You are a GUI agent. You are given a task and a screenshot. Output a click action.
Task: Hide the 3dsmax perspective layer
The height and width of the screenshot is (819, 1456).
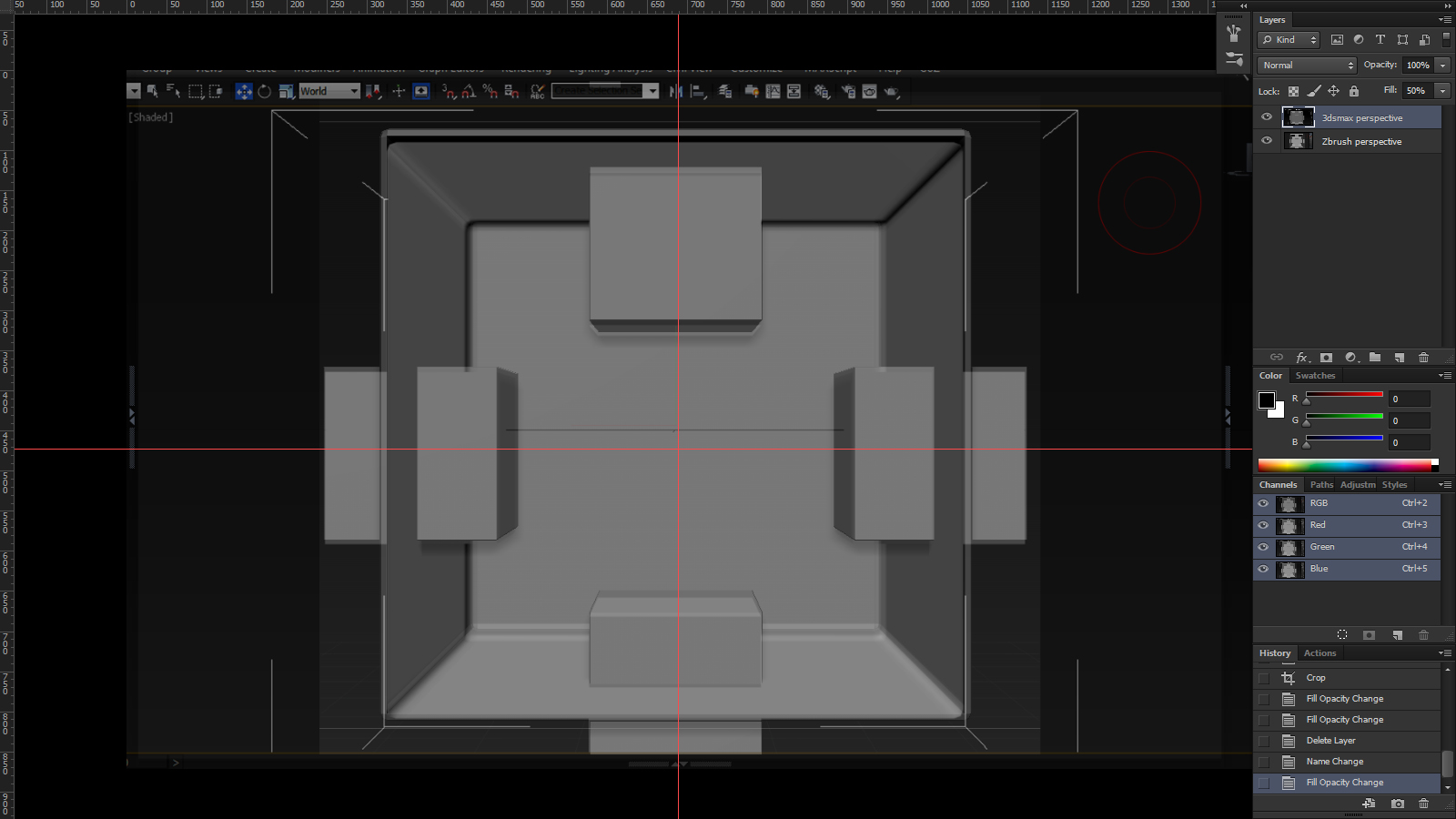[x=1266, y=117]
